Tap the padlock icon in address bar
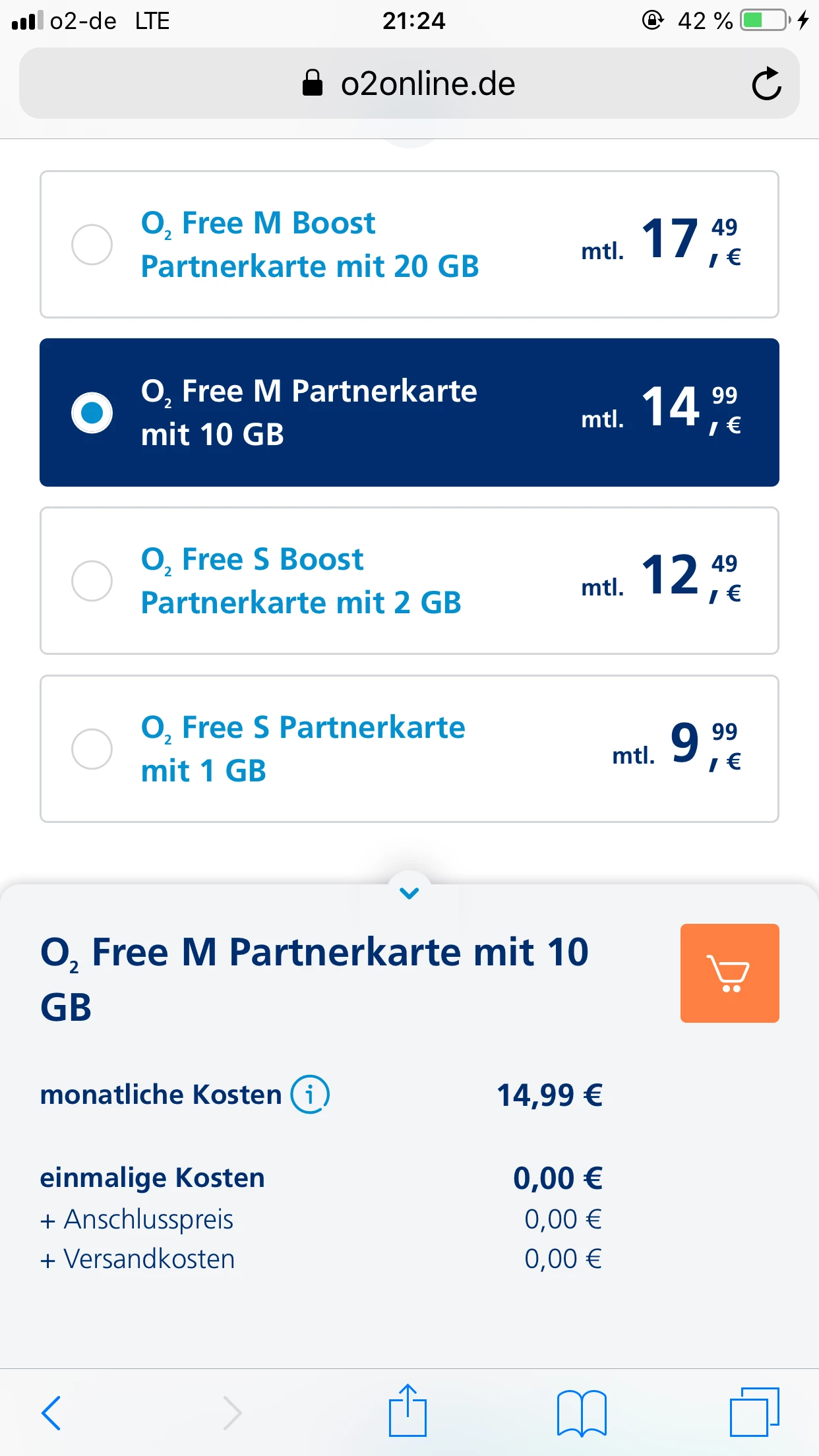819x1456 pixels. (313, 84)
